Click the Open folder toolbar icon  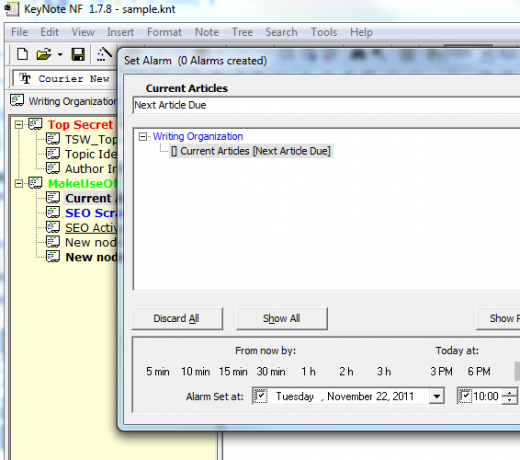tap(44, 54)
